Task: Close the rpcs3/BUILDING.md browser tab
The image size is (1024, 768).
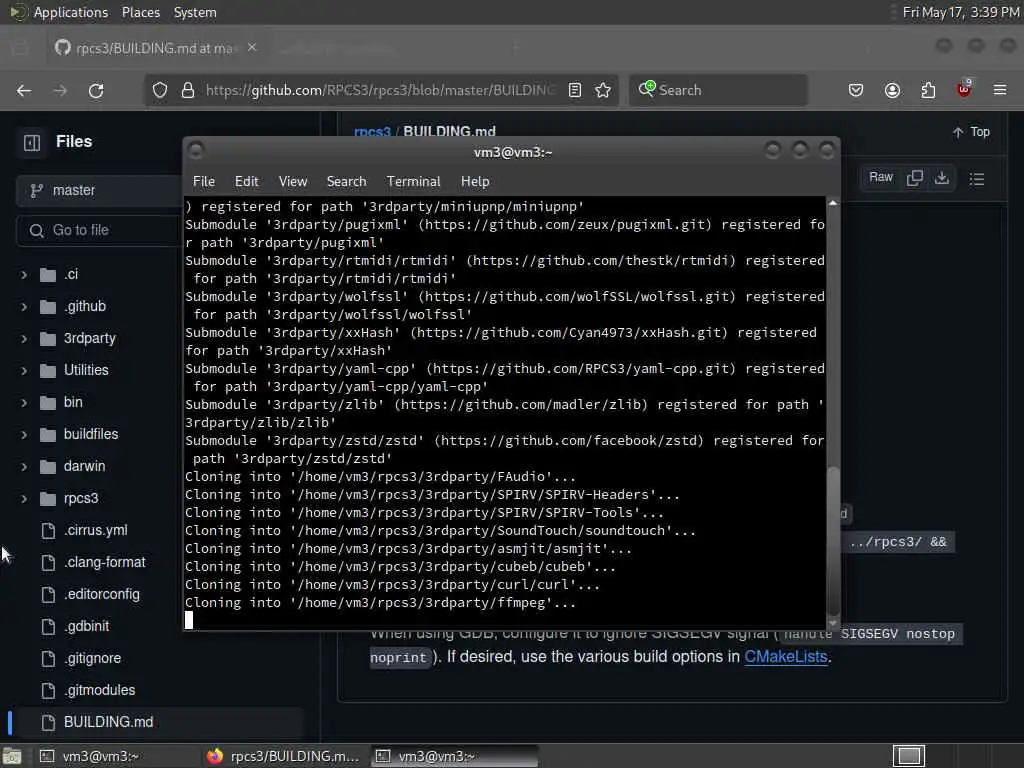Action: tap(252, 48)
